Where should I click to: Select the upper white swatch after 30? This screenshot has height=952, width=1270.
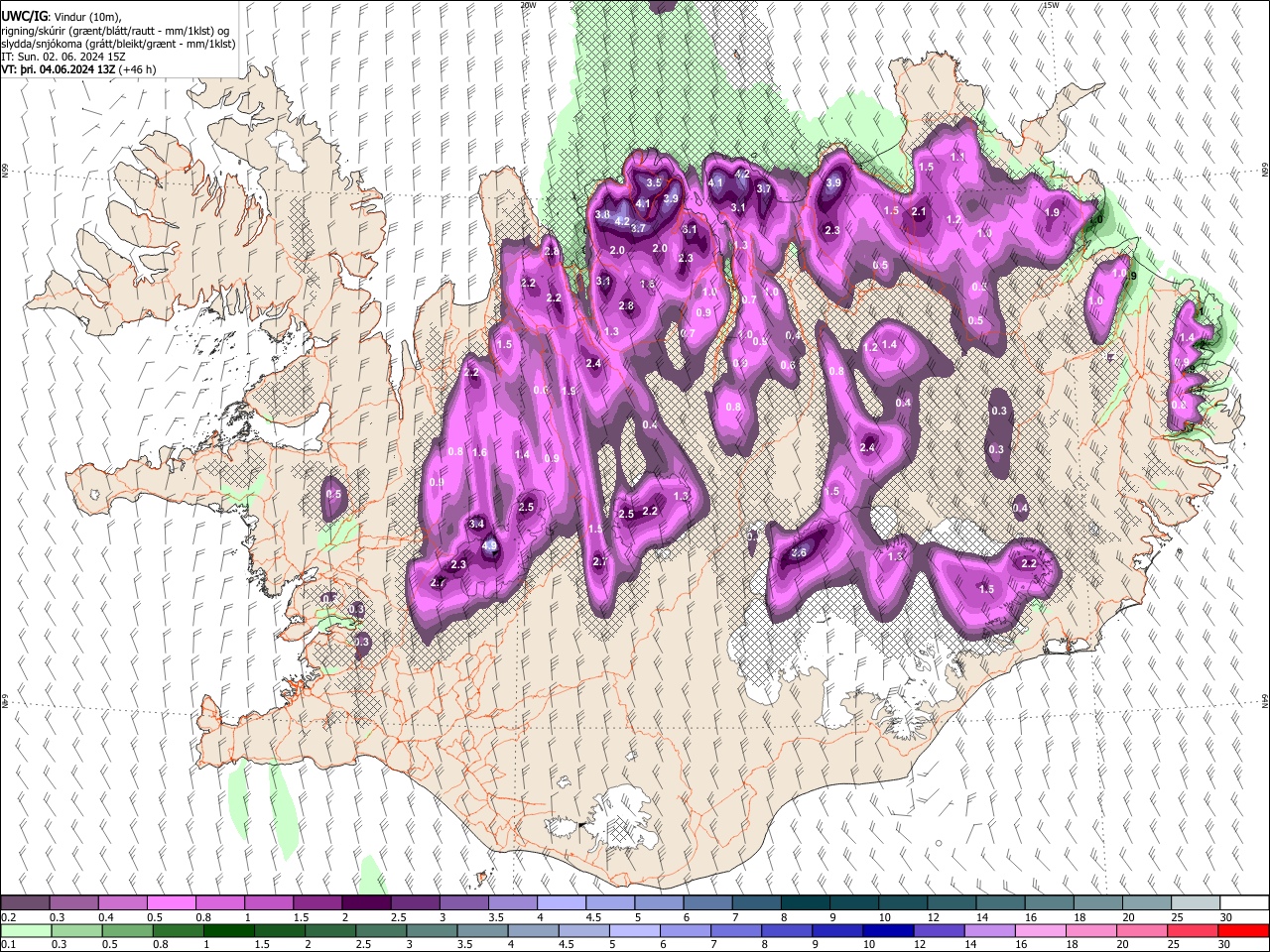coord(1244,902)
